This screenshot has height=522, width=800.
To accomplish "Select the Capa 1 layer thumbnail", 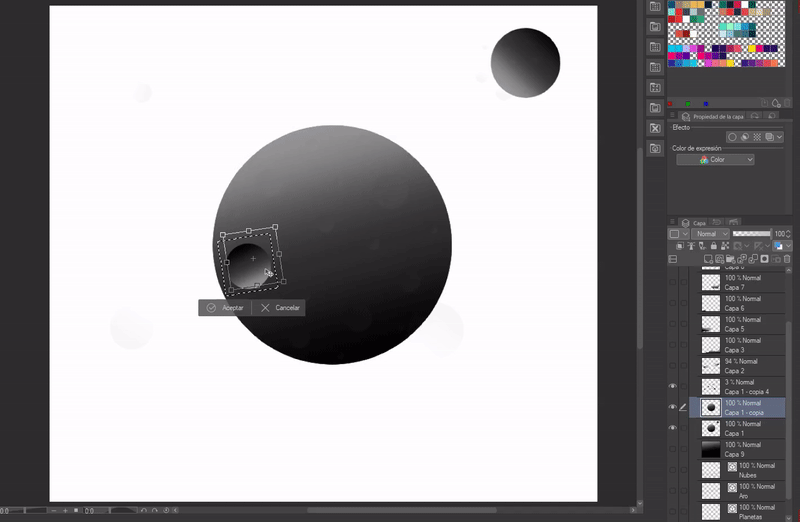I will click(x=711, y=428).
